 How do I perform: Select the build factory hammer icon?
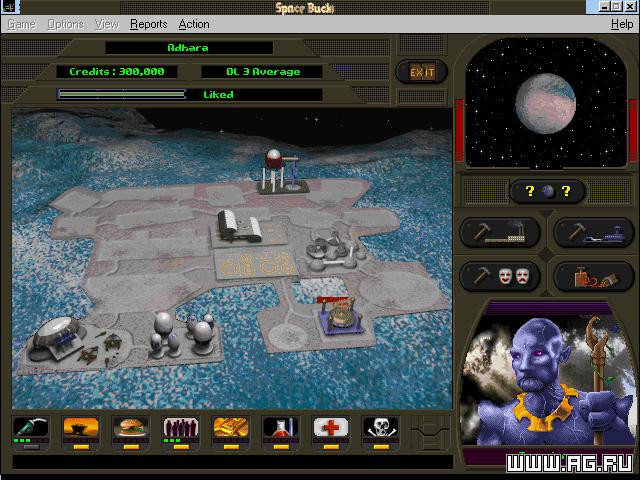pos(500,233)
